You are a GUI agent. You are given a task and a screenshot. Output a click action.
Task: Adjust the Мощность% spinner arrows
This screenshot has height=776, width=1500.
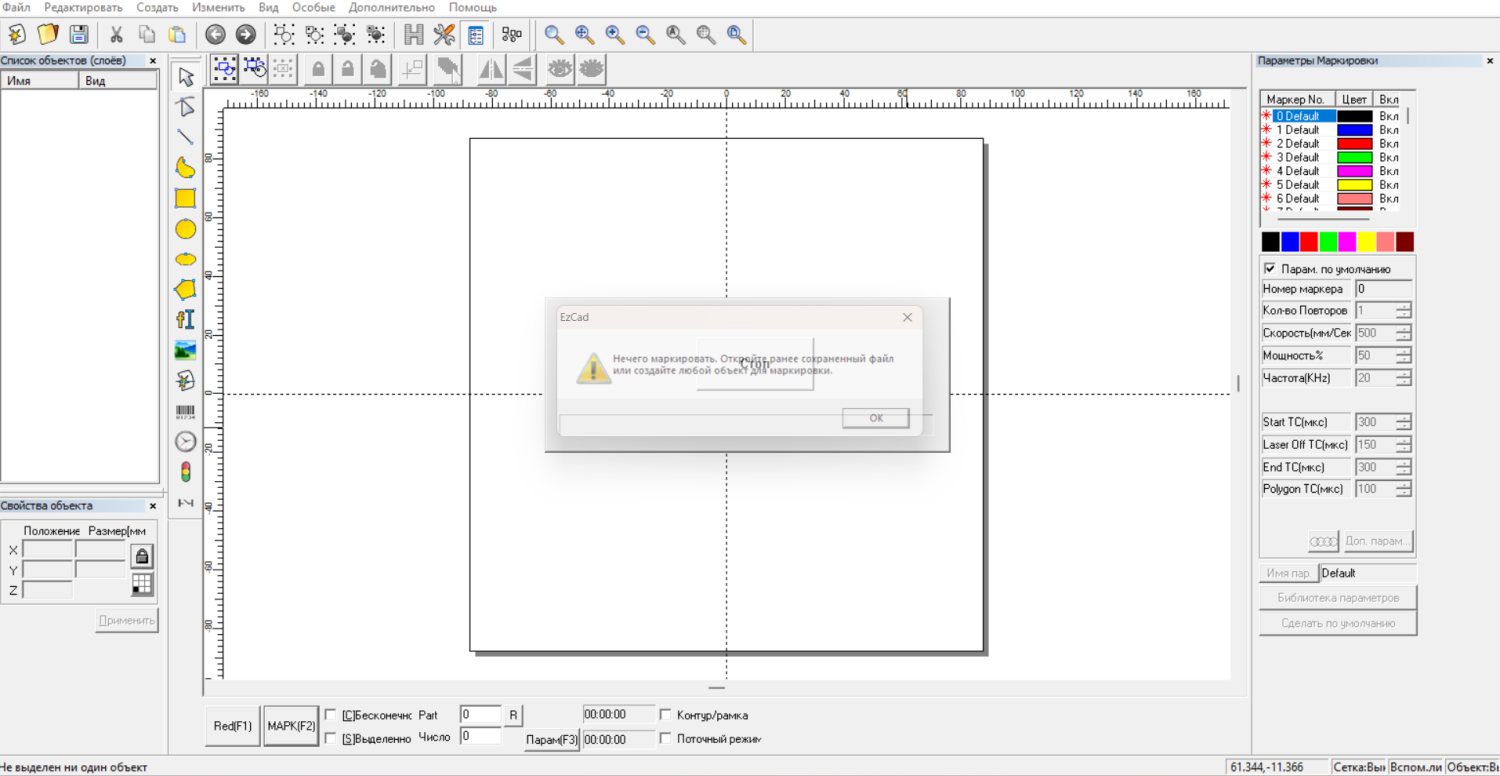pyautogui.click(x=1404, y=356)
